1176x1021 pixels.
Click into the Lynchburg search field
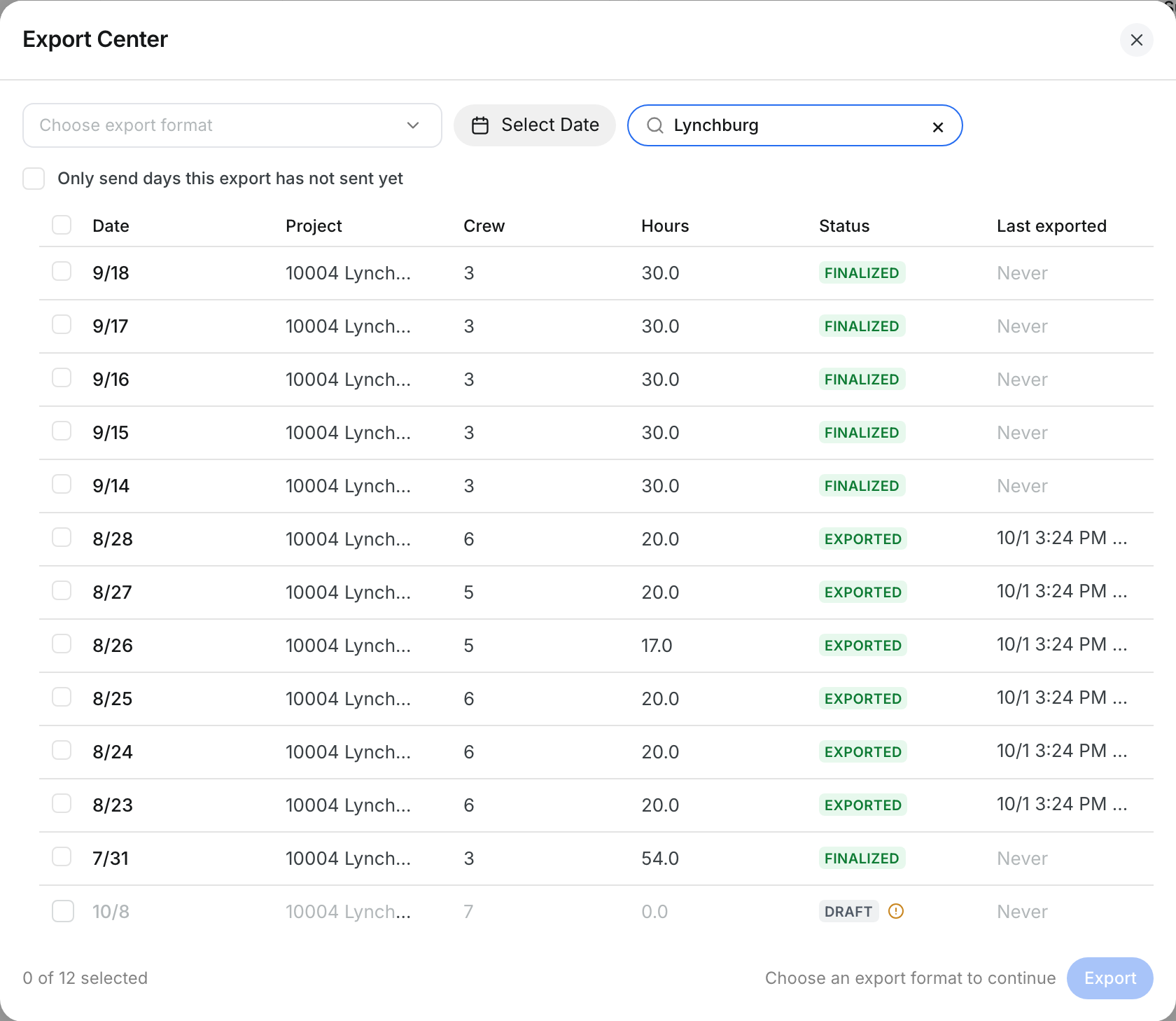coord(794,125)
